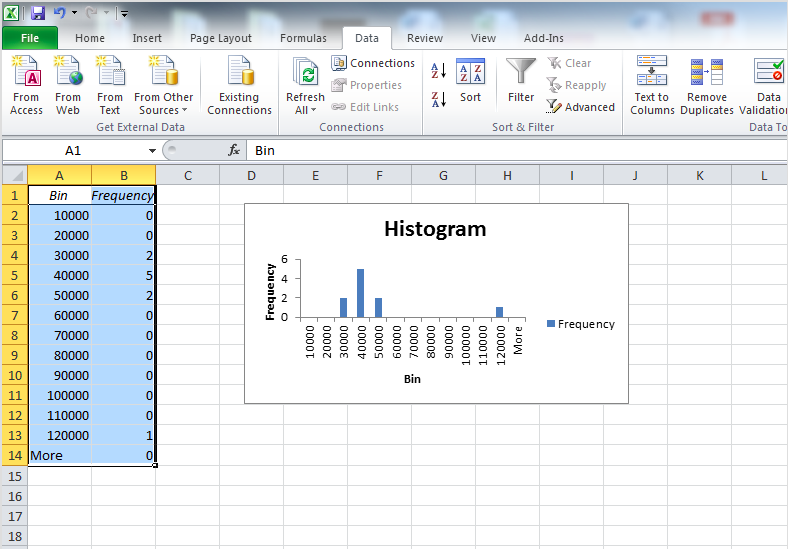Click the Histogram chart title
Viewport: 788px width, 549px height.
pos(435,229)
